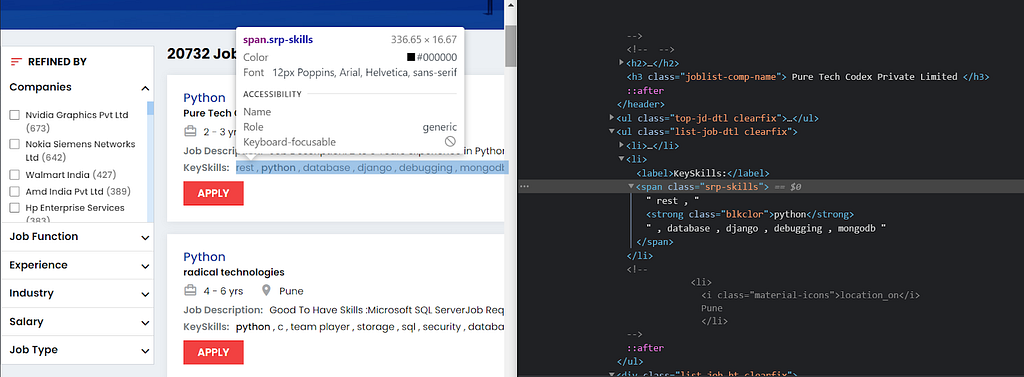Click the black color swatch in the tooltip
This screenshot has width=1024, height=377.
411,57
